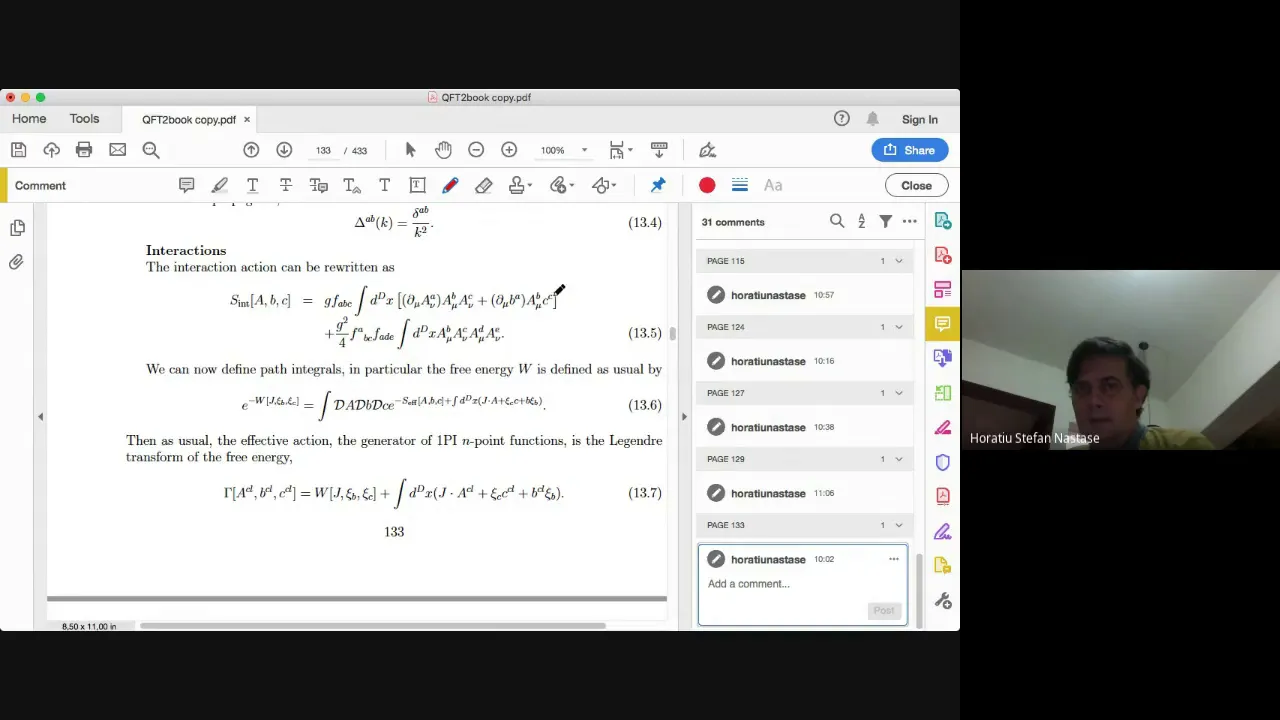Click the Save file icon
This screenshot has height=720, width=1280.
click(x=18, y=150)
